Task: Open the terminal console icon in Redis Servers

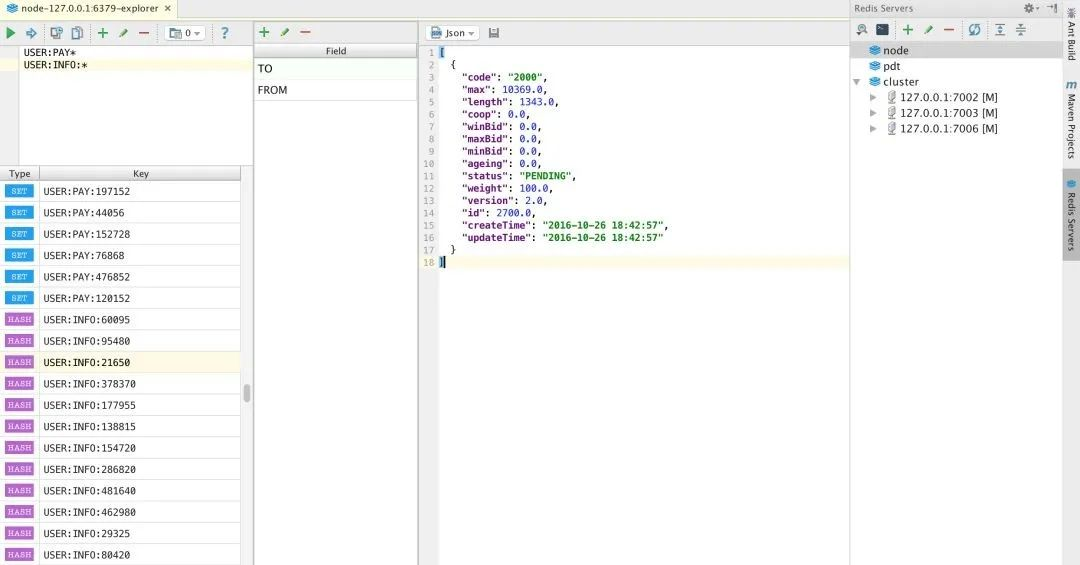Action: pyautogui.click(x=882, y=30)
